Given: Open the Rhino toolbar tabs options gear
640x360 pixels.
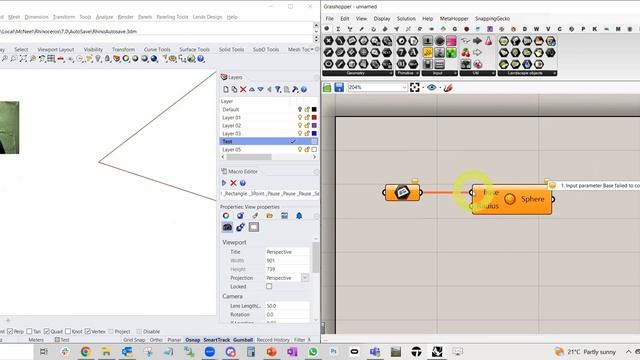Looking at the screenshot, I should click(317, 49).
